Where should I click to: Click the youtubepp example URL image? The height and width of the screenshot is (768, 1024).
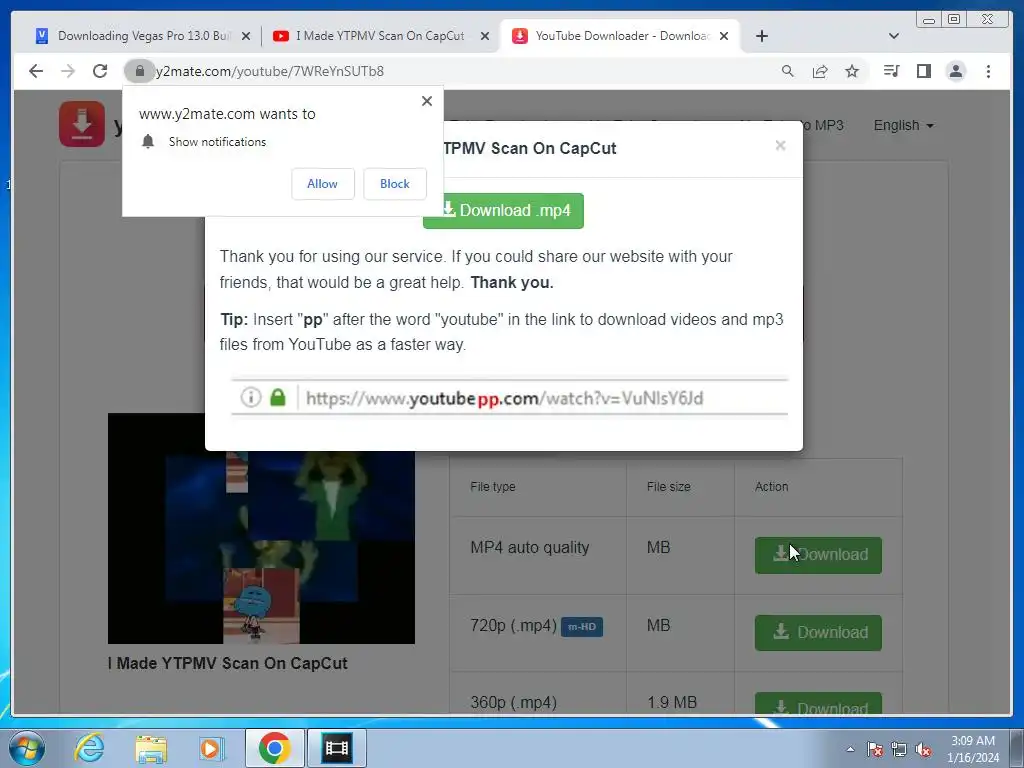pyautogui.click(x=509, y=397)
